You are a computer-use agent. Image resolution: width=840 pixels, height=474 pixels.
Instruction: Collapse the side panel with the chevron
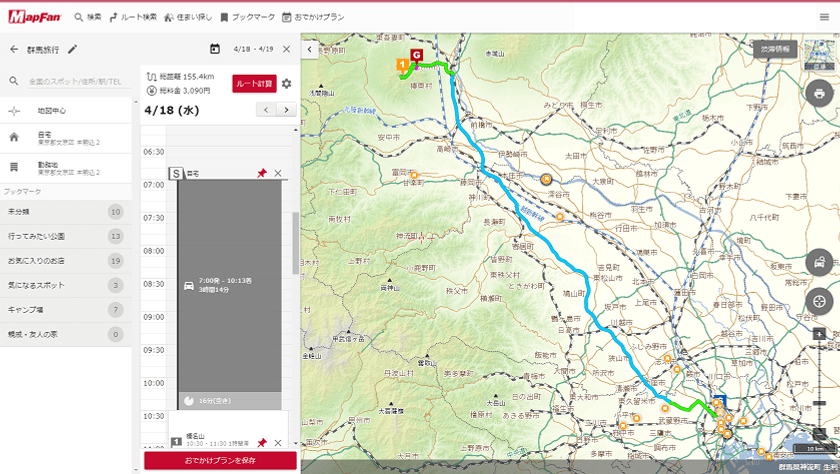[310, 49]
